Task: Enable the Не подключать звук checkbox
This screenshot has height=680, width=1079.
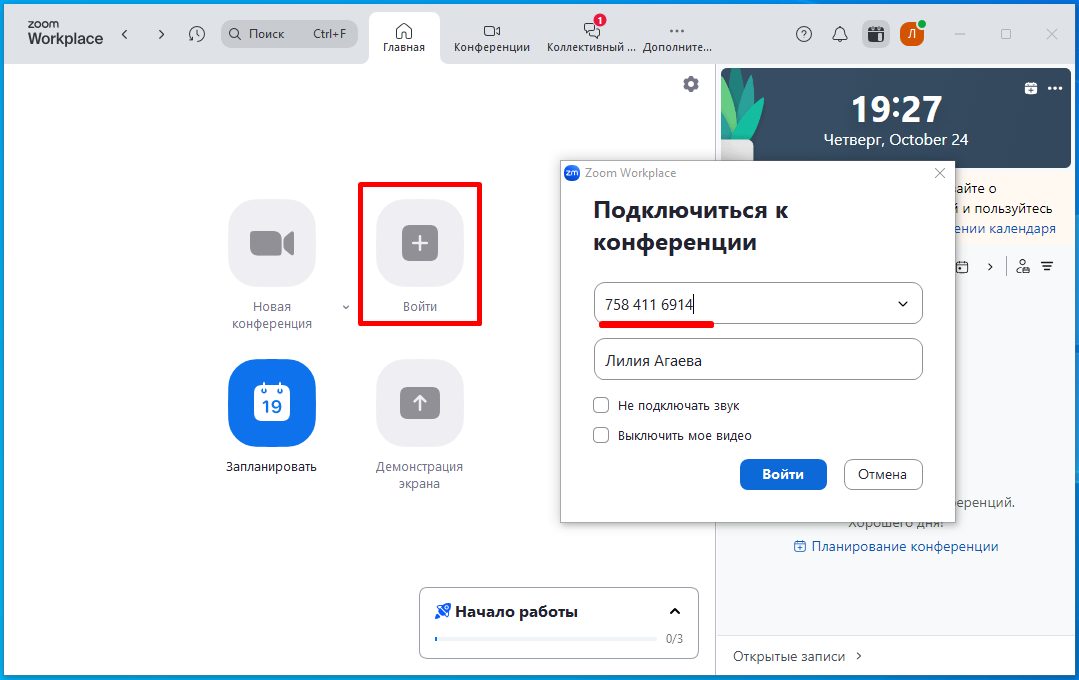Action: pyautogui.click(x=601, y=405)
